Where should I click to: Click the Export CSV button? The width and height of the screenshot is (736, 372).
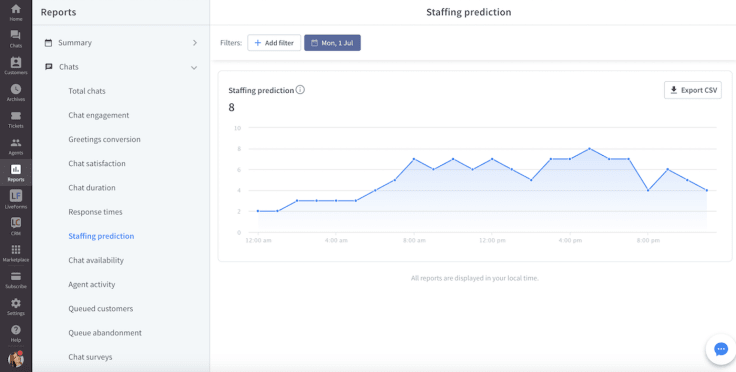(693, 90)
